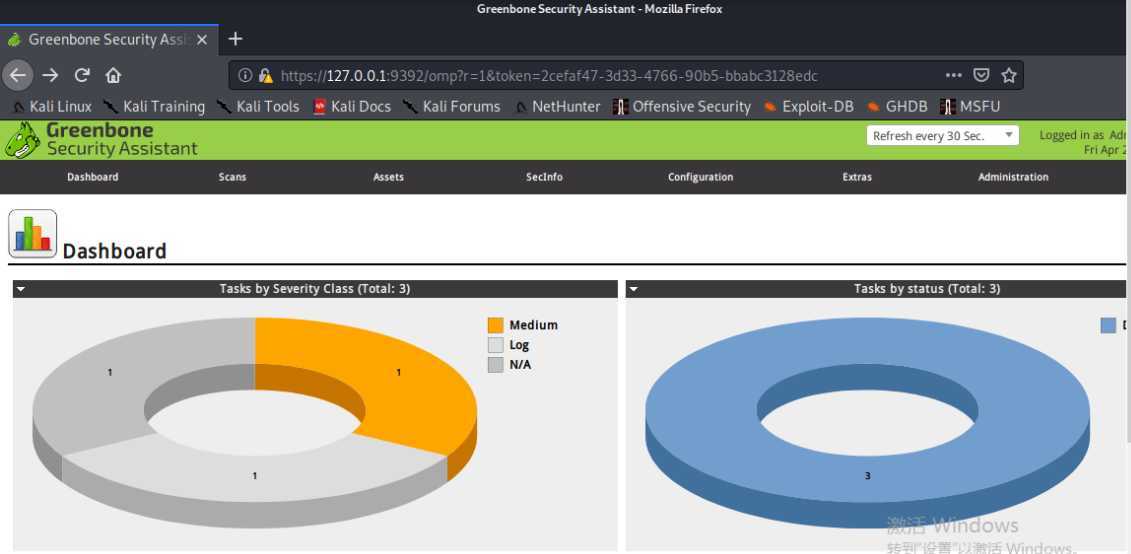The height and width of the screenshot is (554, 1131).
Task: Open the Configuration menu
Action: [x=700, y=177]
